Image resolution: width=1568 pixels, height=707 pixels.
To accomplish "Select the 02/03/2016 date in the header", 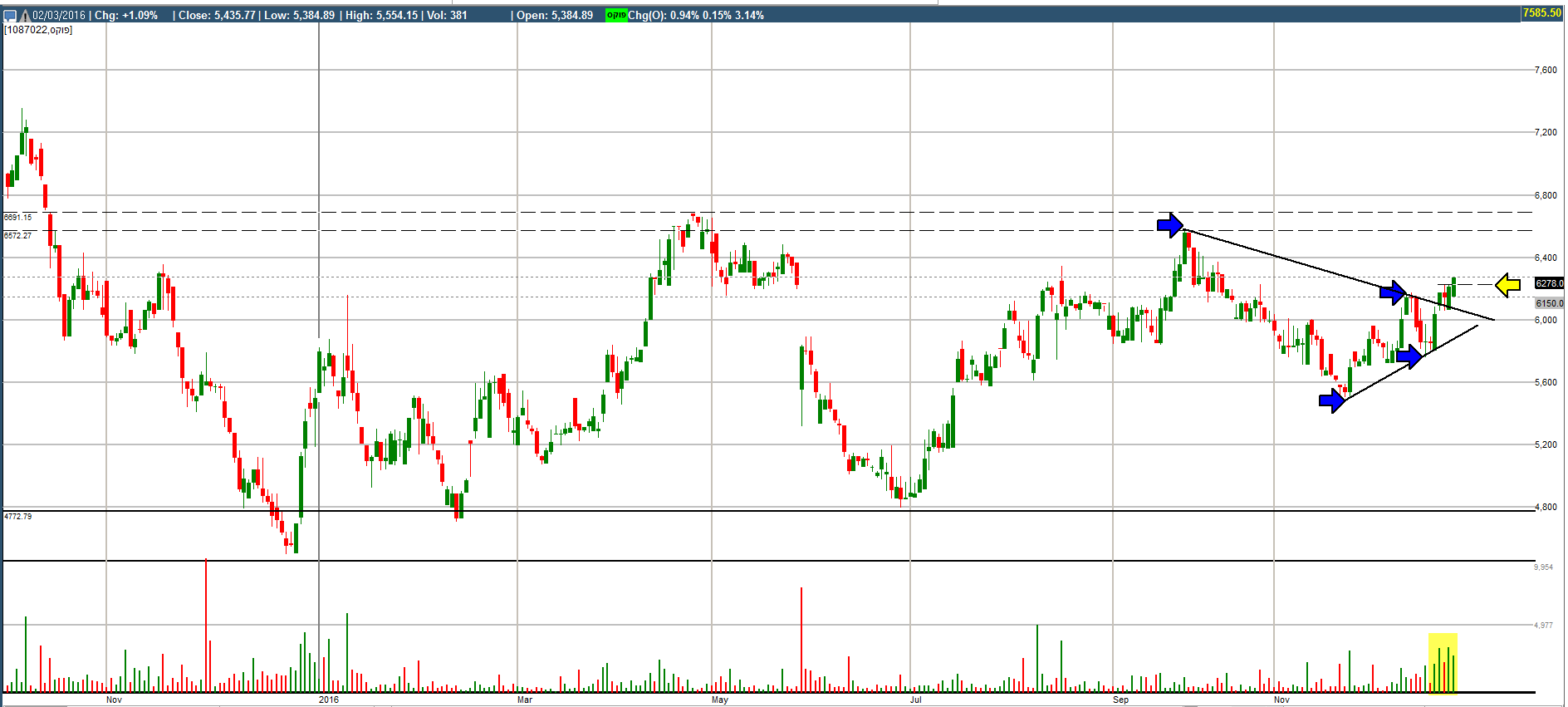I will click(59, 15).
